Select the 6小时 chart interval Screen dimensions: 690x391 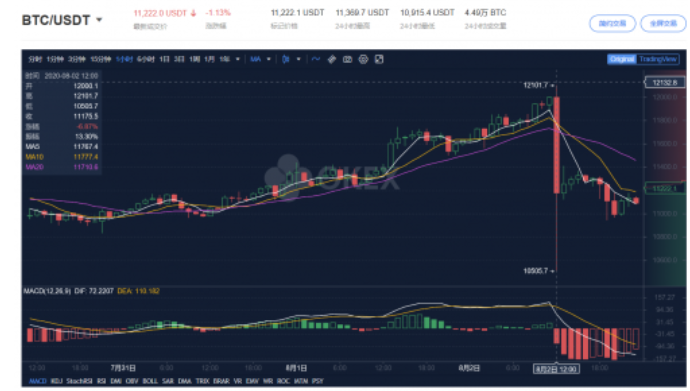coord(146,59)
